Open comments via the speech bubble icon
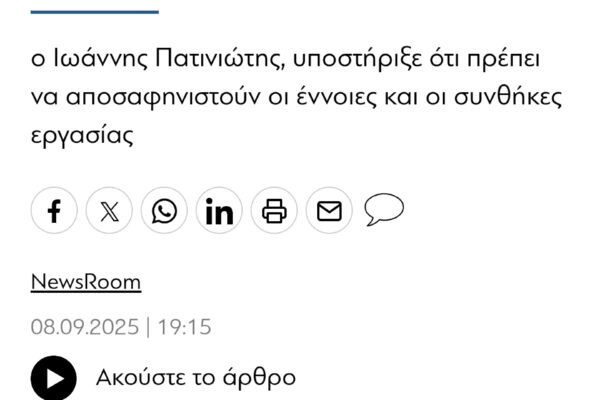 point(384,210)
